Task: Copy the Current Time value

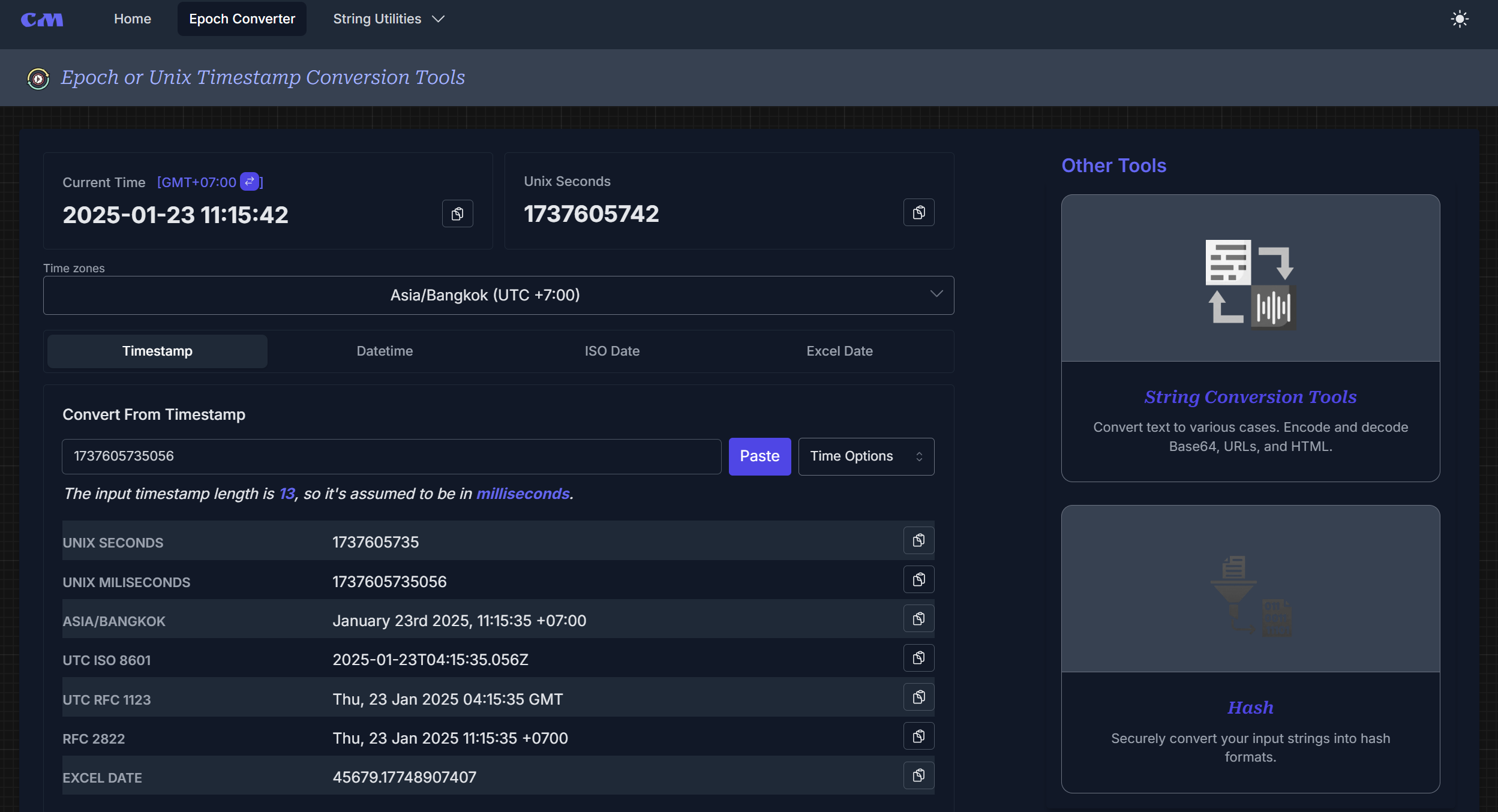Action: pos(457,213)
